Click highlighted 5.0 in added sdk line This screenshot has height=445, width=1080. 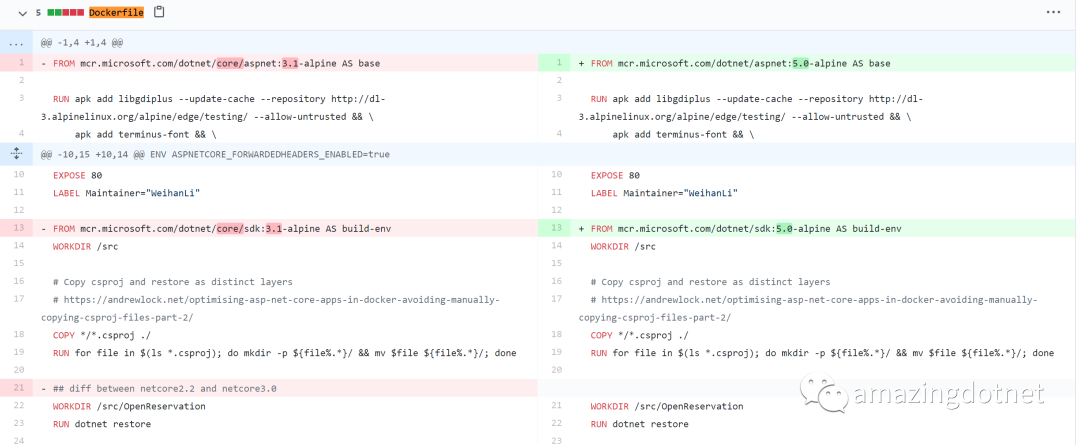(x=785, y=229)
